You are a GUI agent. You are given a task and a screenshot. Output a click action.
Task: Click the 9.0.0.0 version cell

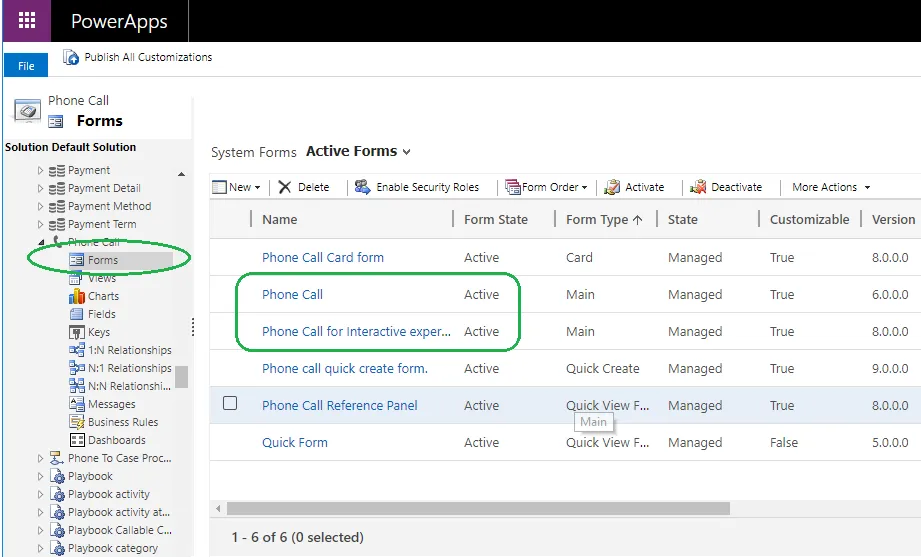tap(890, 368)
